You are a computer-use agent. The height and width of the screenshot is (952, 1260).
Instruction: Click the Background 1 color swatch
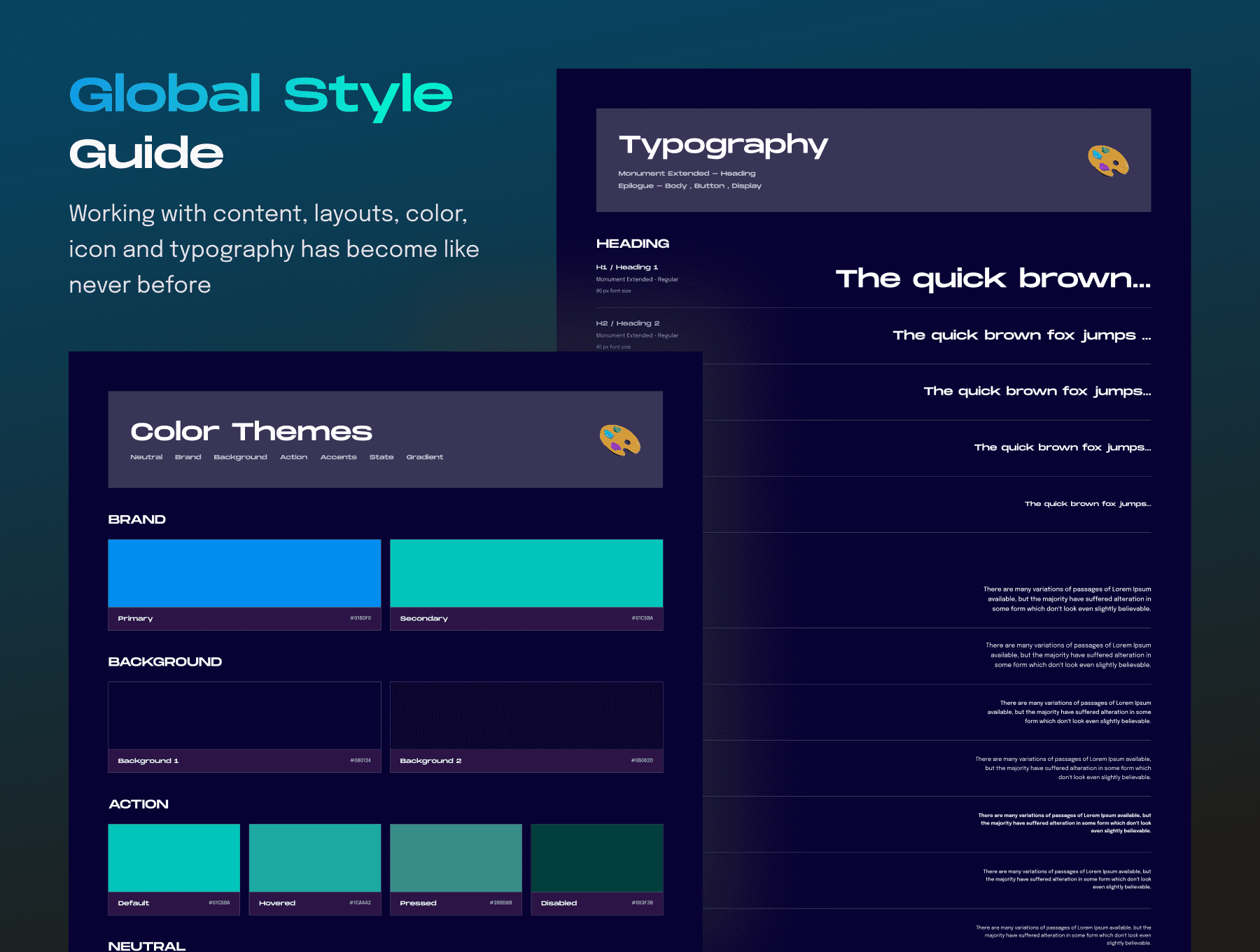tap(244, 715)
